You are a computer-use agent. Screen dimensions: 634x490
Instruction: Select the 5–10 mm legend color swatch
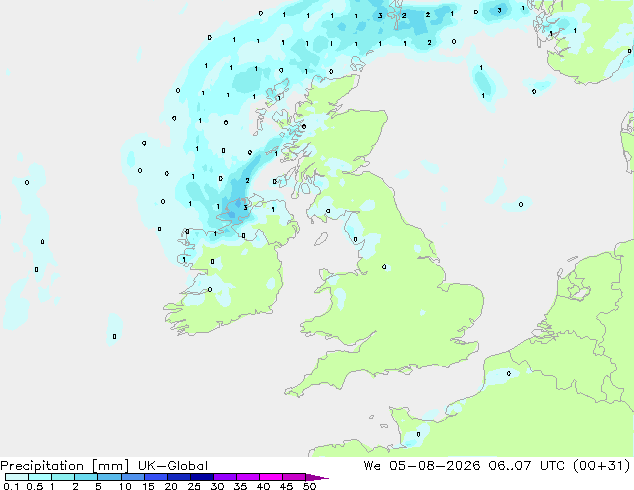[109, 477]
